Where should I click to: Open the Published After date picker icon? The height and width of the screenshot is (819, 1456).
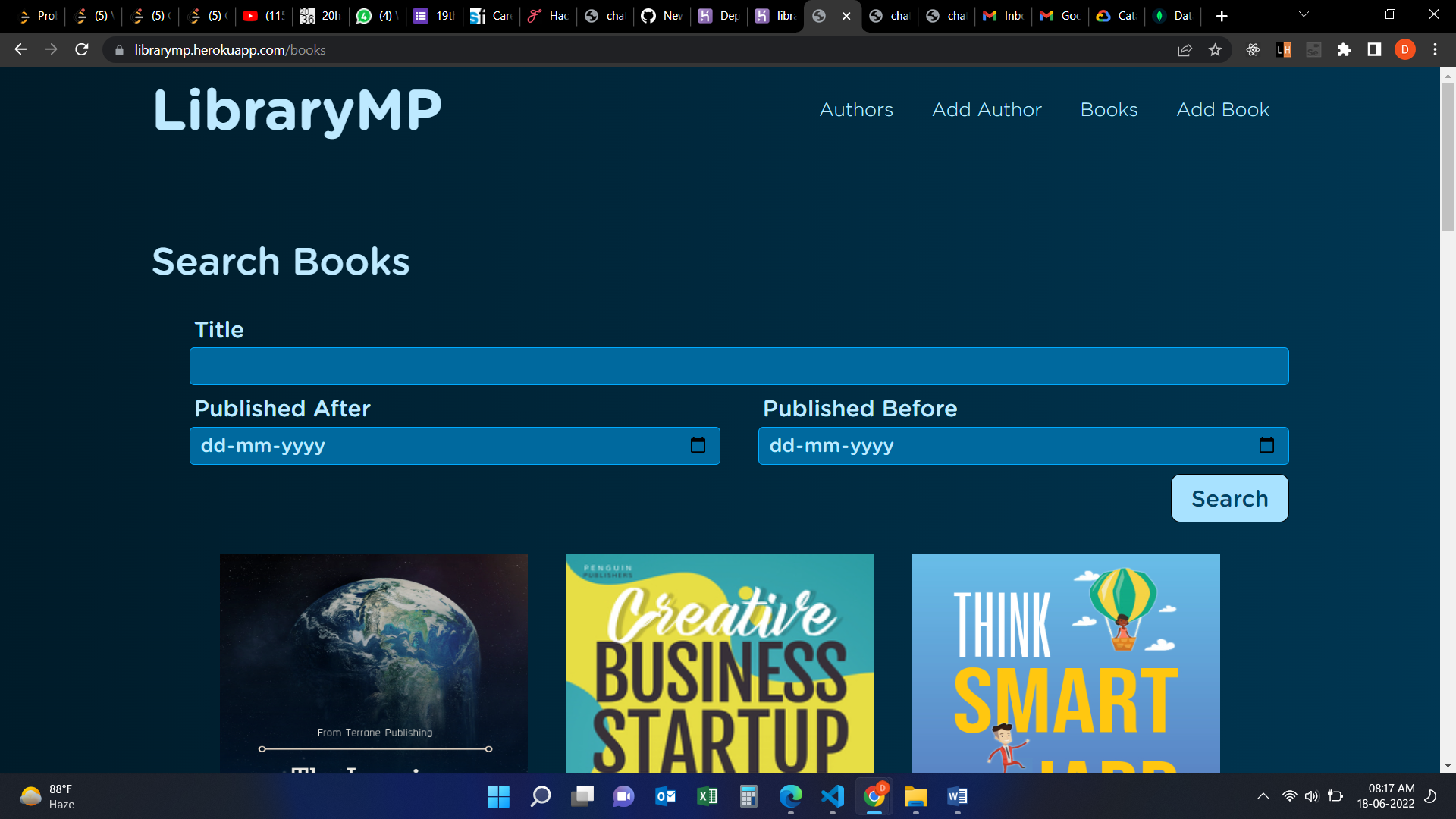697,446
